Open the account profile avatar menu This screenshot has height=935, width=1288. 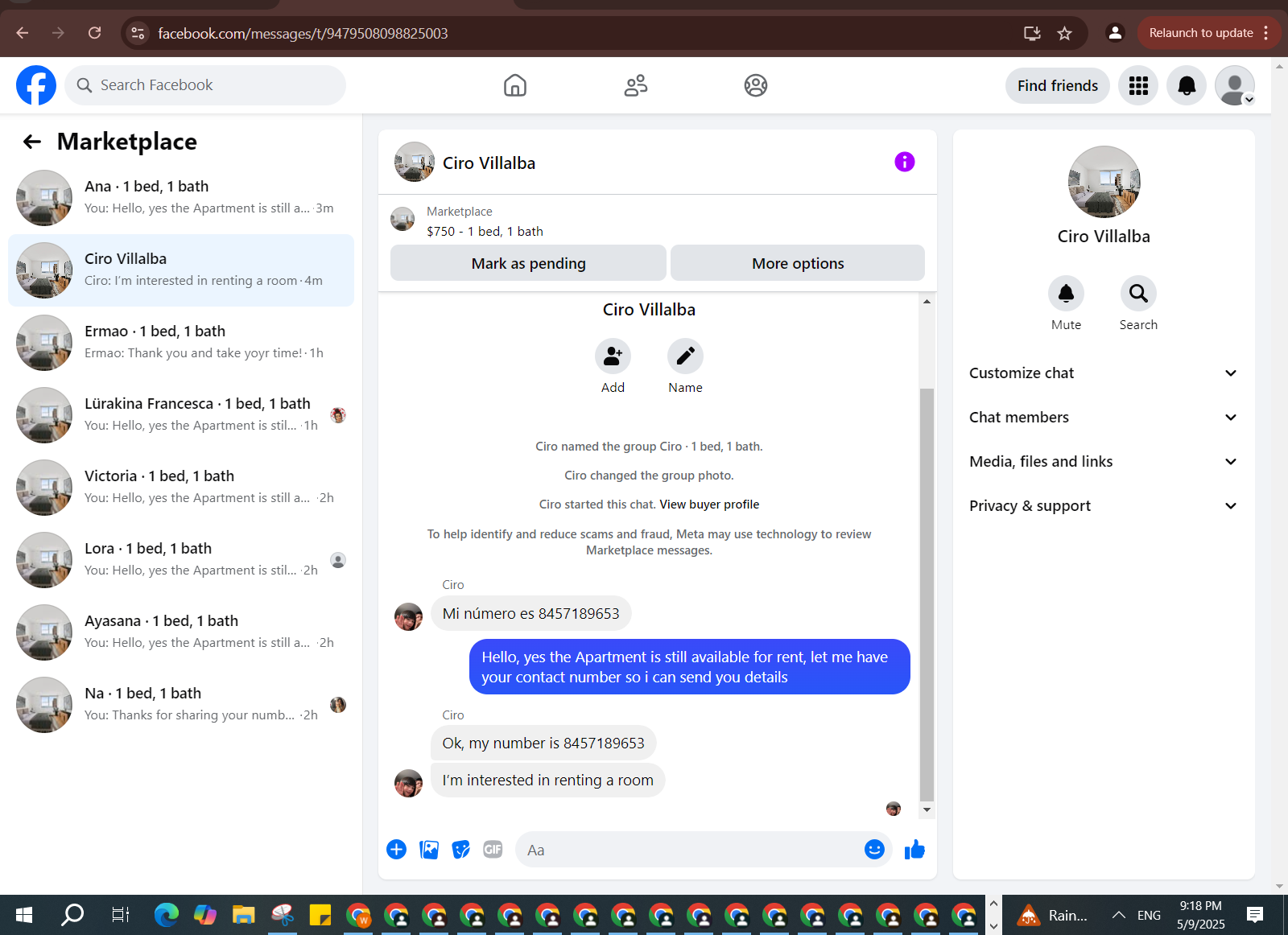pyautogui.click(x=1235, y=85)
